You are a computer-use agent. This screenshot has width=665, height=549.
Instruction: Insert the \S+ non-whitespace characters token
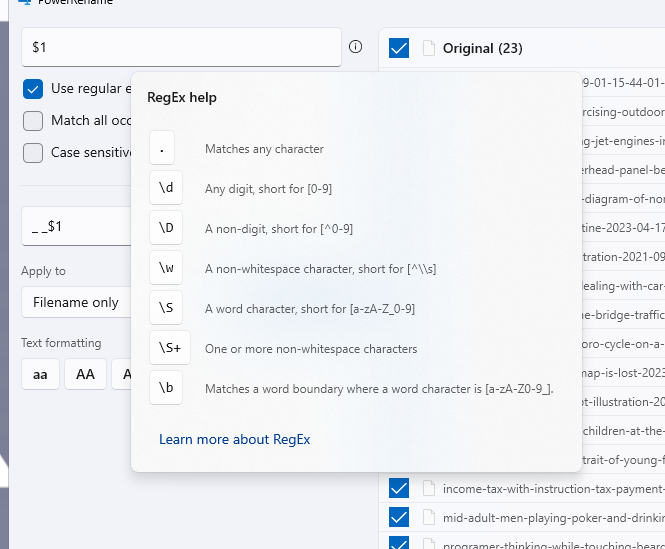tap(170, 347)
